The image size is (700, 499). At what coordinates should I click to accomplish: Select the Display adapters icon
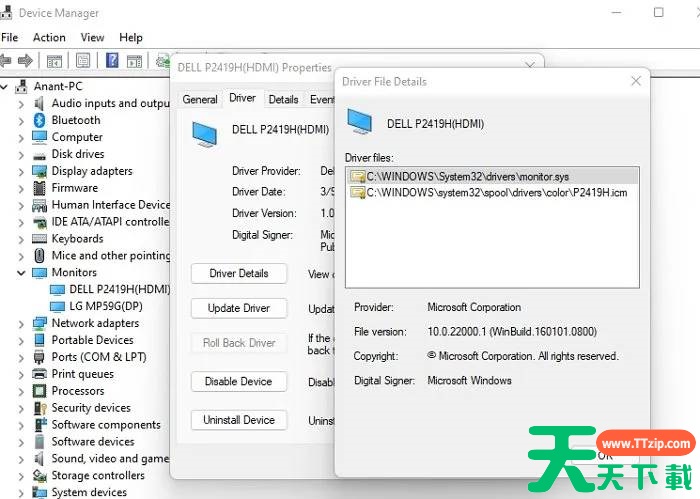pos(39,171)
